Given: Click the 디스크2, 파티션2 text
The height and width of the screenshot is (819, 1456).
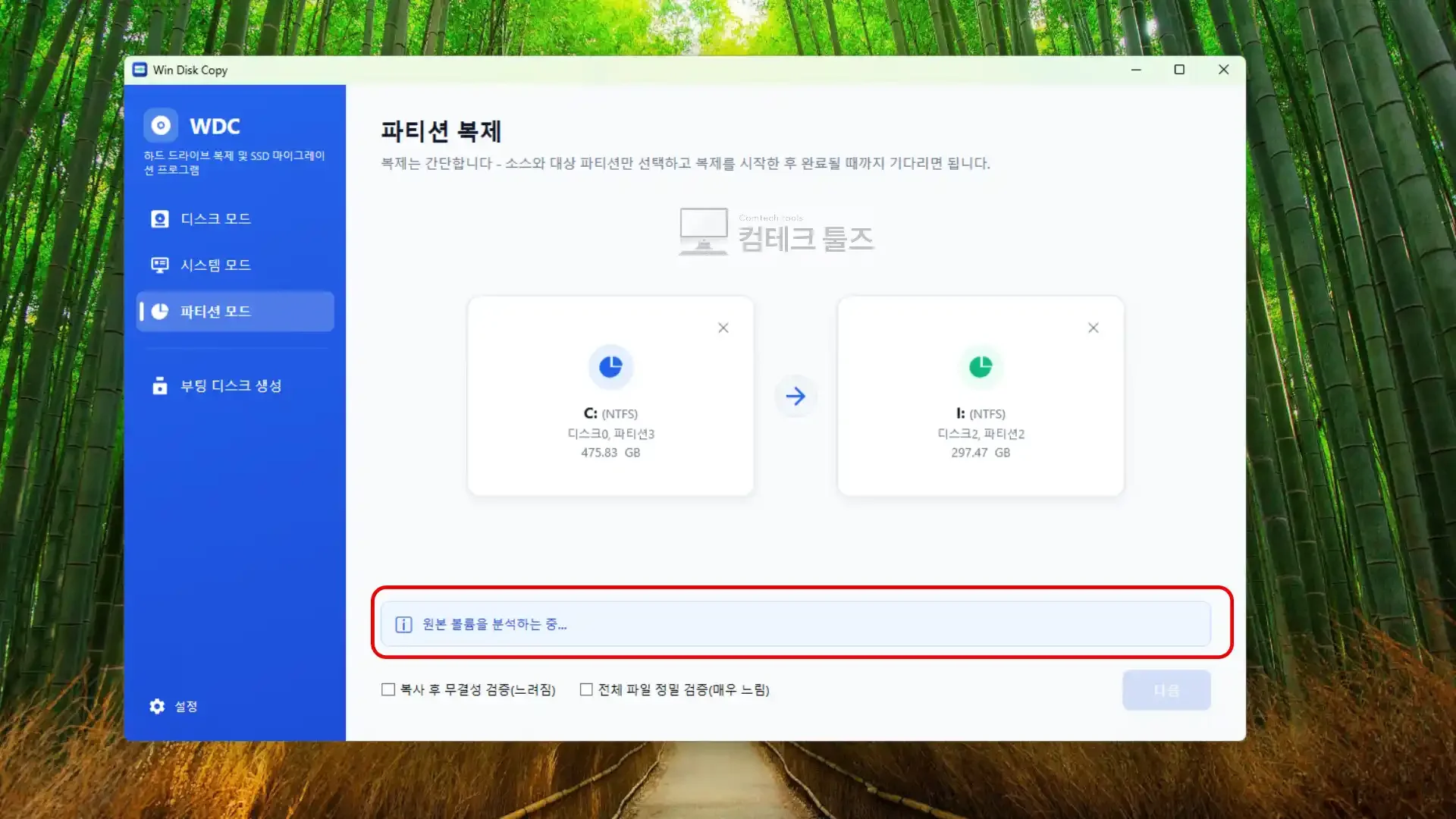Looking at the screenshot, I should coord(981,434).
